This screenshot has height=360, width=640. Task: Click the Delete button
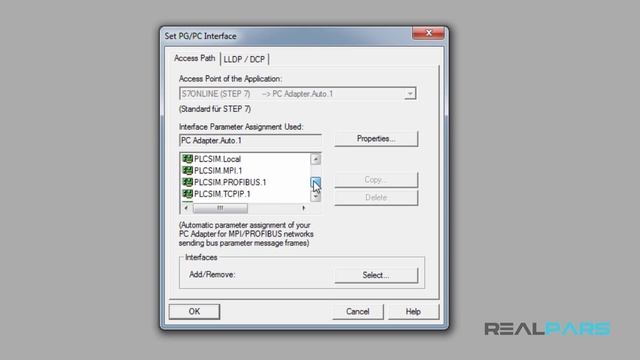tap(376, 198)
